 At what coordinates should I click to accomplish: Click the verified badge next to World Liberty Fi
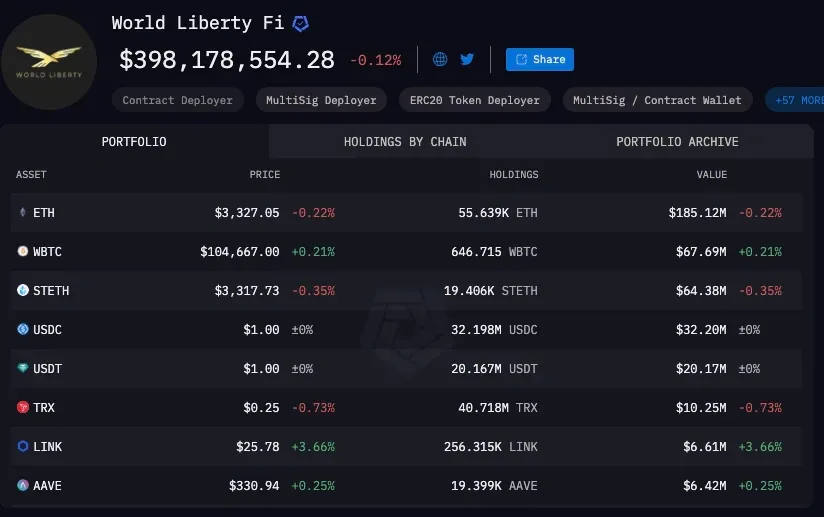click(301, 24)
